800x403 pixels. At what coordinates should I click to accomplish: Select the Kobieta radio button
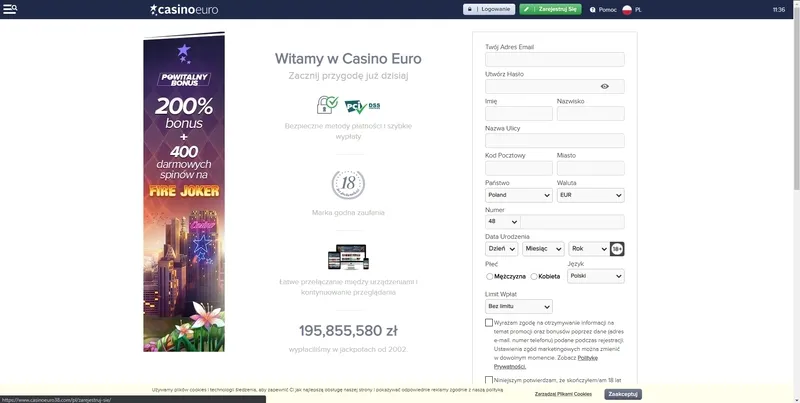[x=534, y=276]
